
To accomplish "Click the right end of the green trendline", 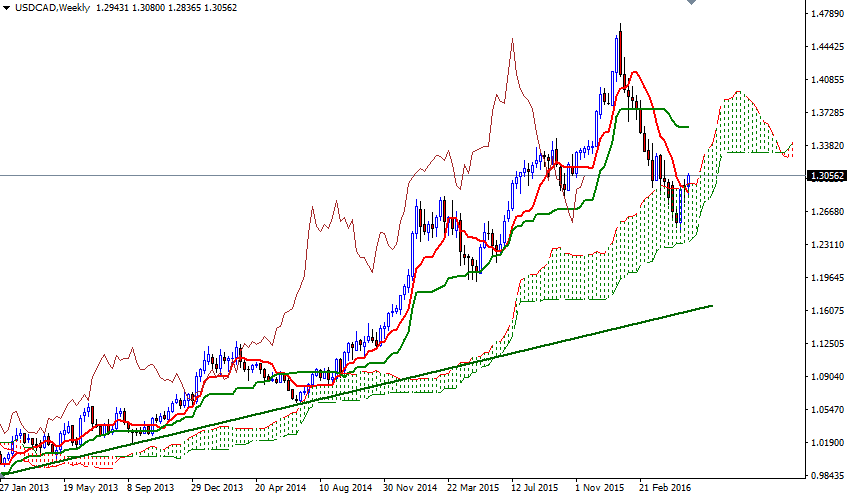I will click(x=711, y=306).
